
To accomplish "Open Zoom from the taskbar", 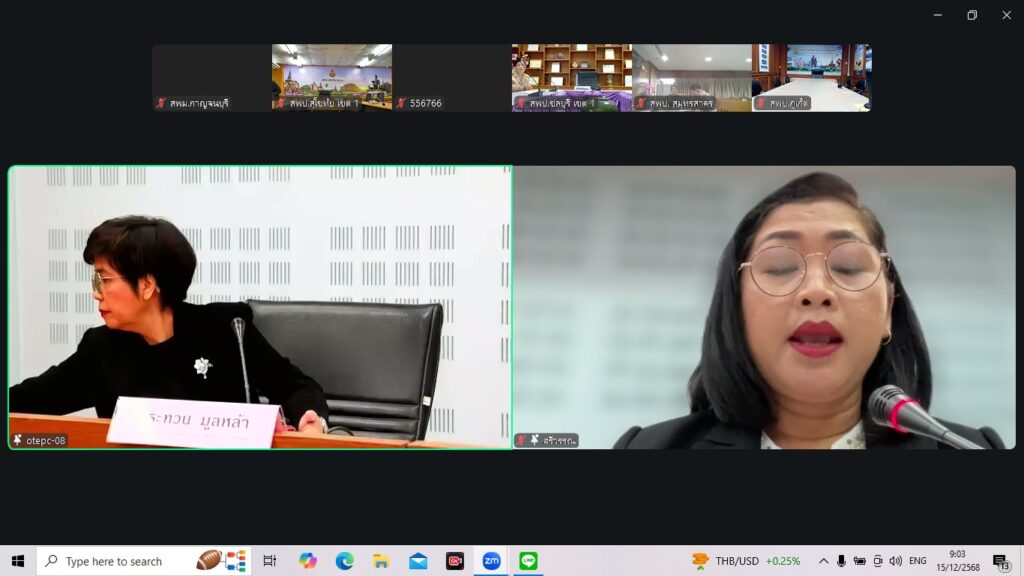I will pos(491,561).
